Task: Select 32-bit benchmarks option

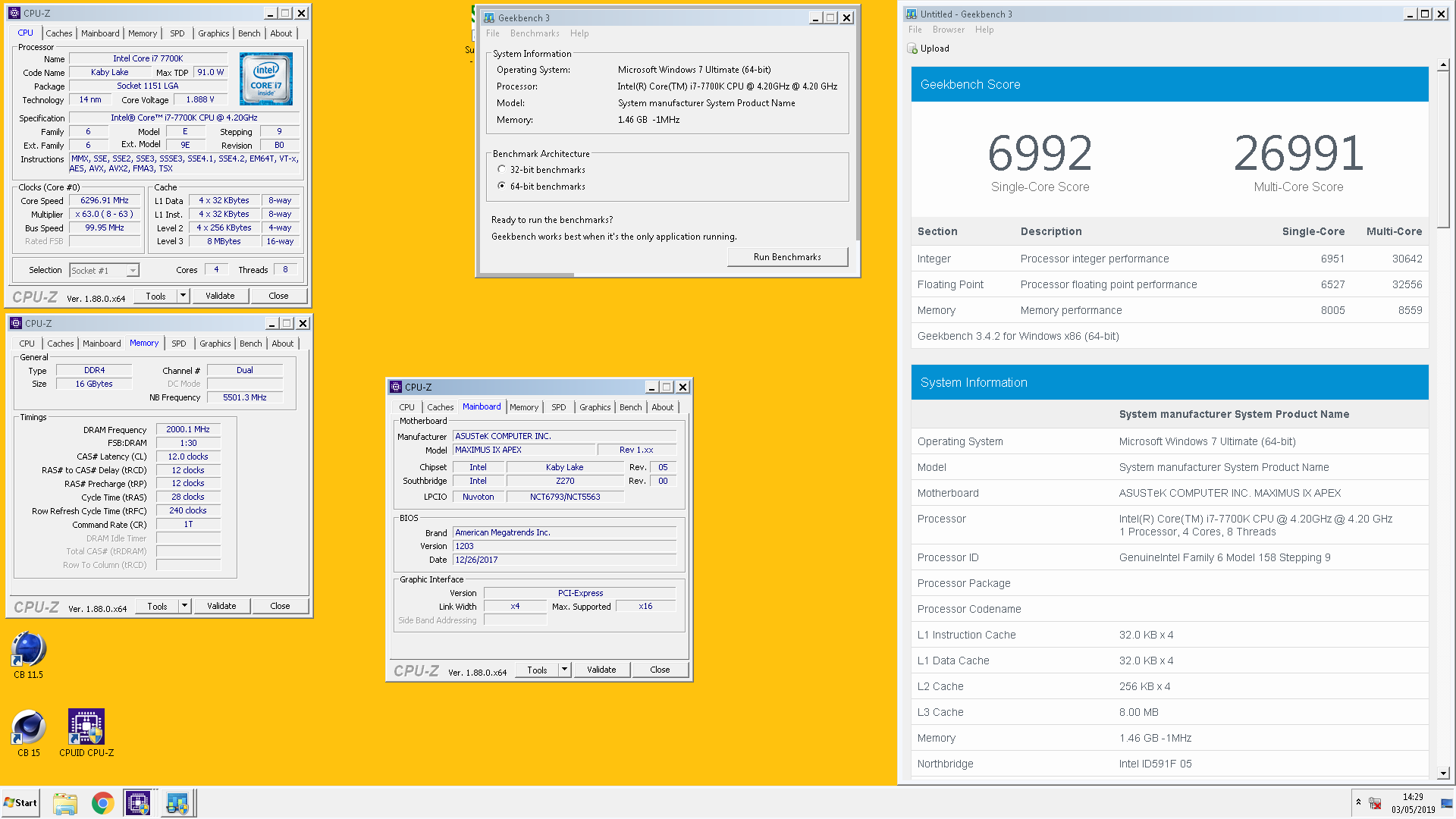Action: 501,170
